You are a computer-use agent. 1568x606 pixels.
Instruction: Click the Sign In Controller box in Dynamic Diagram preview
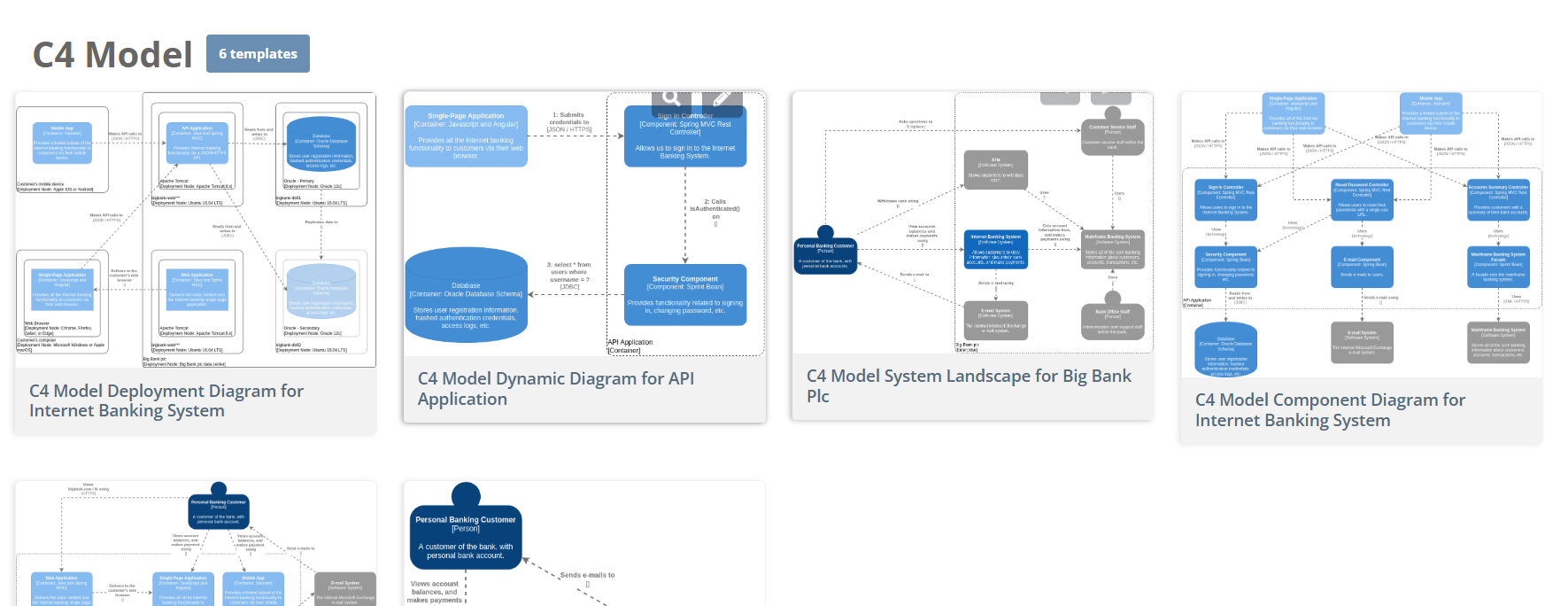pyautogui.click(x=685, y=137)
